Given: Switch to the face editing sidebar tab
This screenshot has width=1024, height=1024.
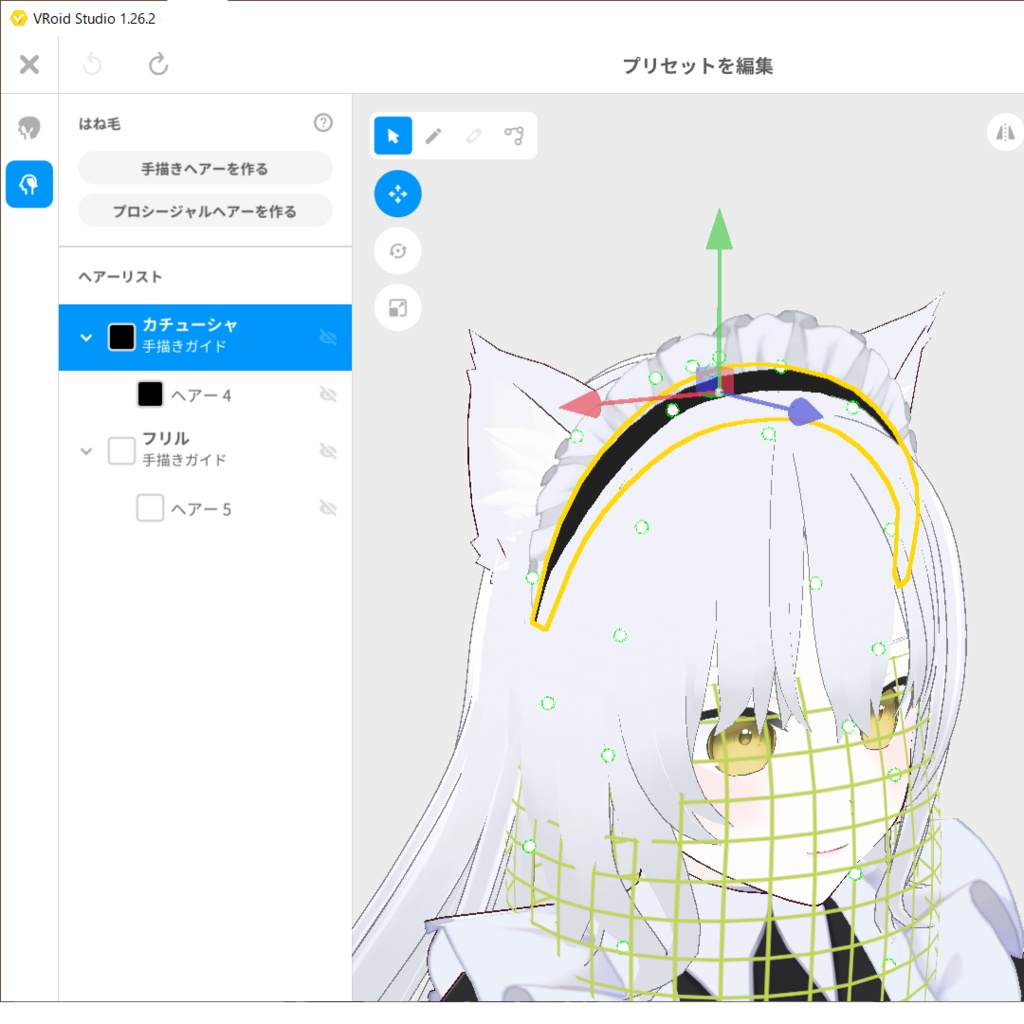Looking at the screenshot, I should click(x=29, y=127).
